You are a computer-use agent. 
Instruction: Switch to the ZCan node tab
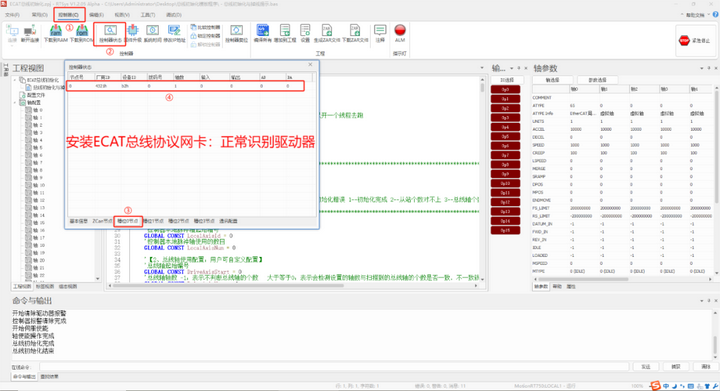click(x=102, y=221)
